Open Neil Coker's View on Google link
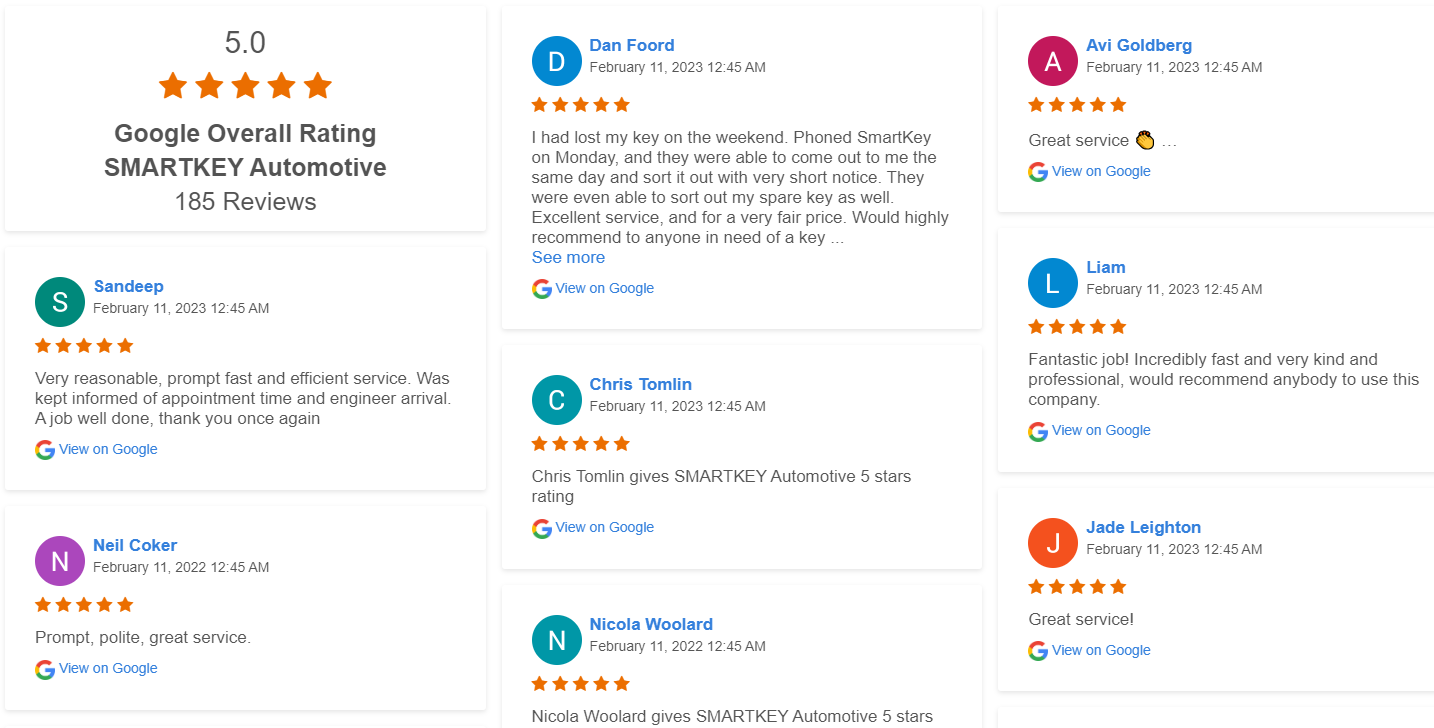The height and width of the screenshot is (728, 1434). [x=108, y=668]
